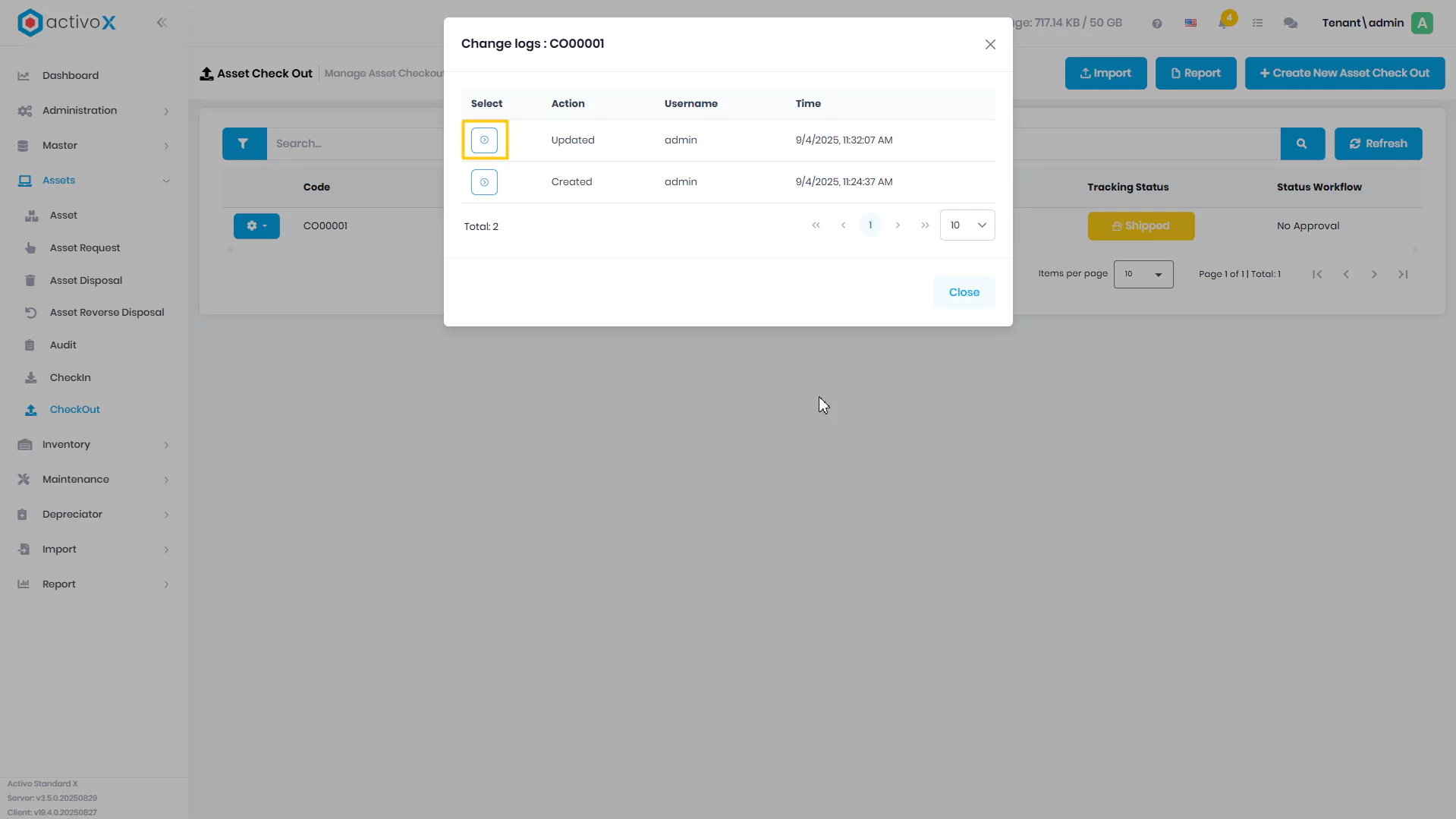The image size is (1456, 819).
Task: Expand the Depreciator menu
Action: [x=93, y=515]
